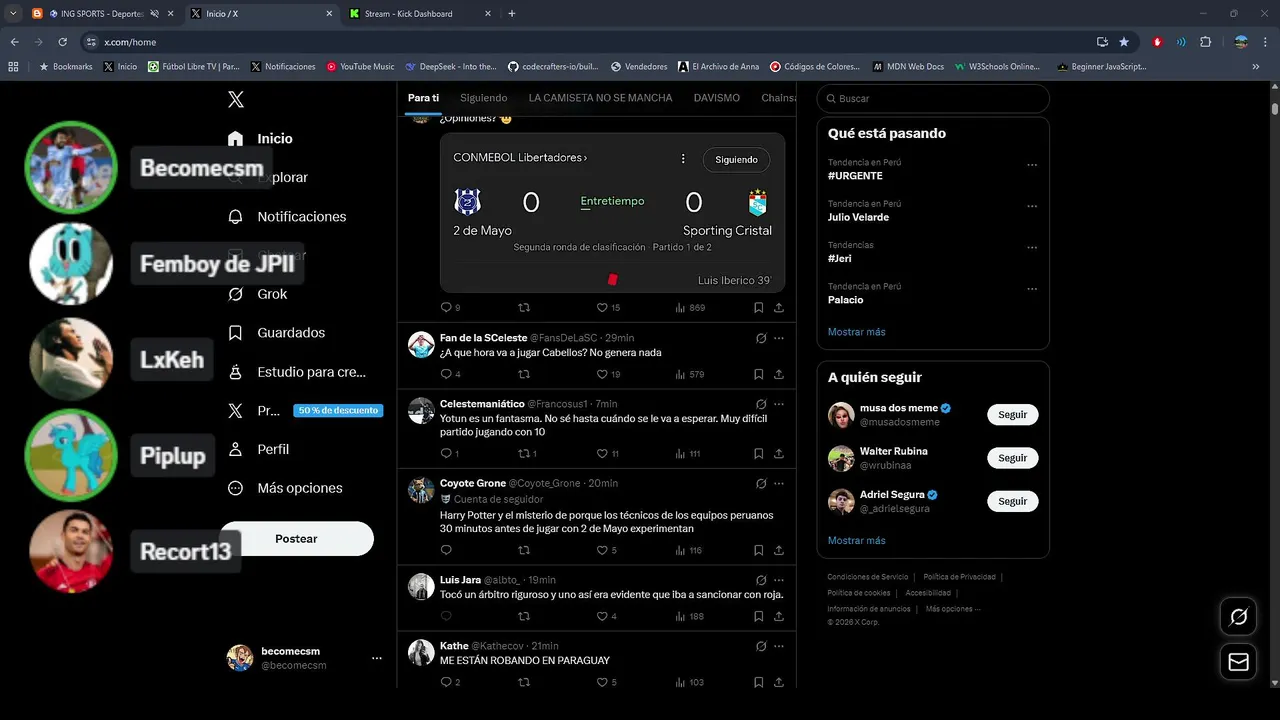Open more options for the #URGENTE trend
The image size is (1280, 720).
click(1032, 165)
